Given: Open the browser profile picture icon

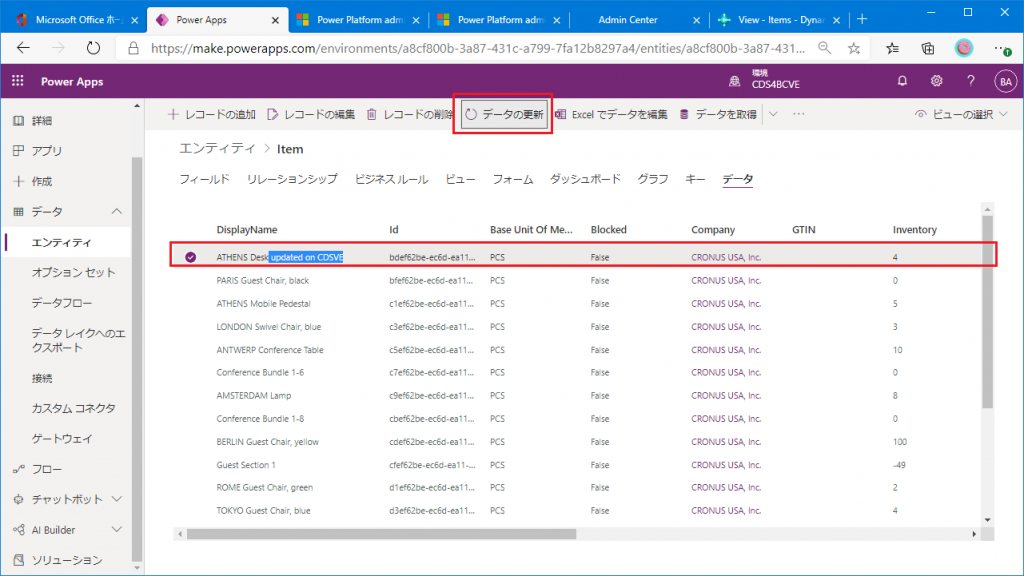Looking at the screenshot, I should [x=964, y=48].
